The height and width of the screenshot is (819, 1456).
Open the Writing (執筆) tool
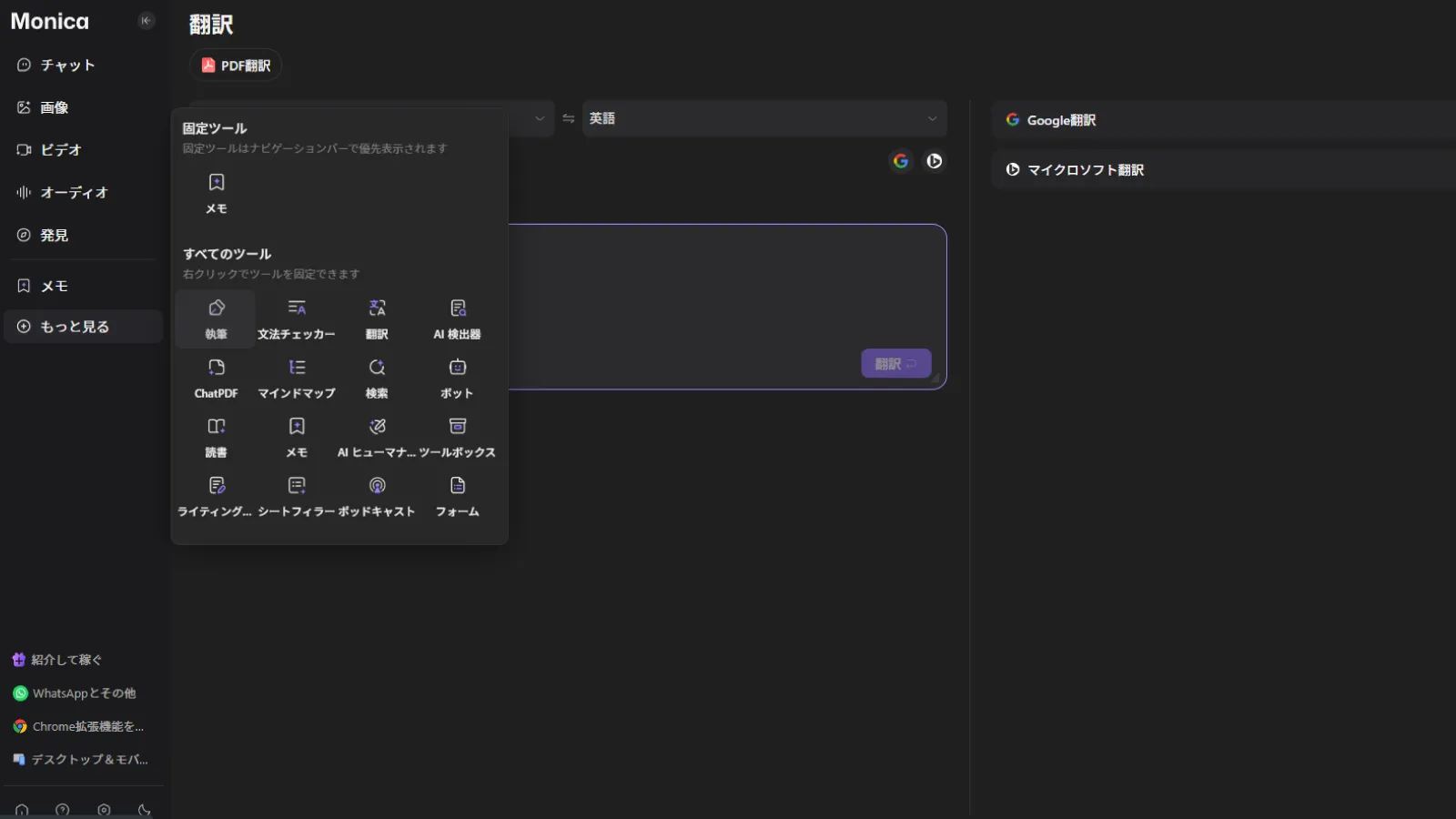216,318
